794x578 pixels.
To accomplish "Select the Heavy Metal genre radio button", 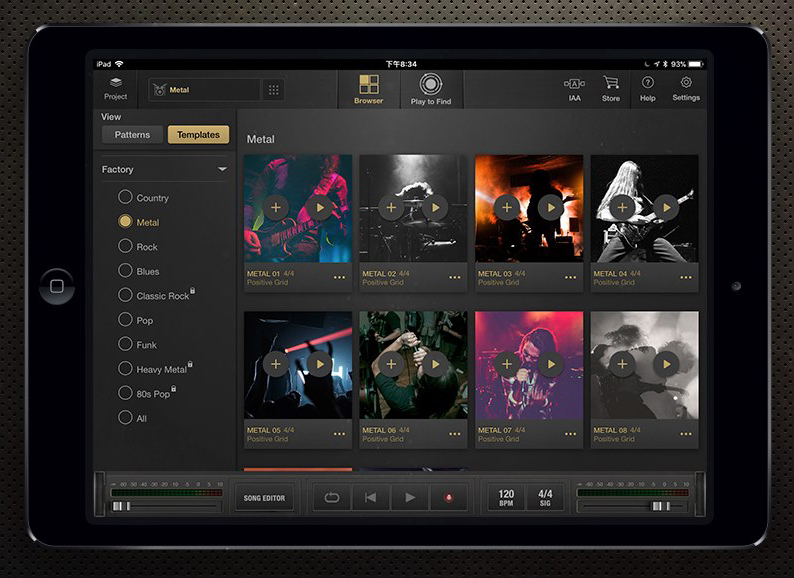I will 125,368.
